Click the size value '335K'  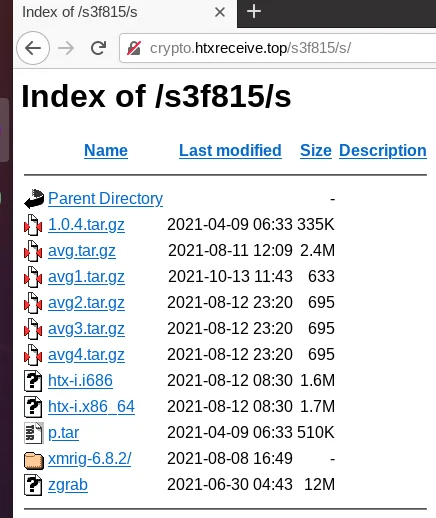tap(316, 224)
